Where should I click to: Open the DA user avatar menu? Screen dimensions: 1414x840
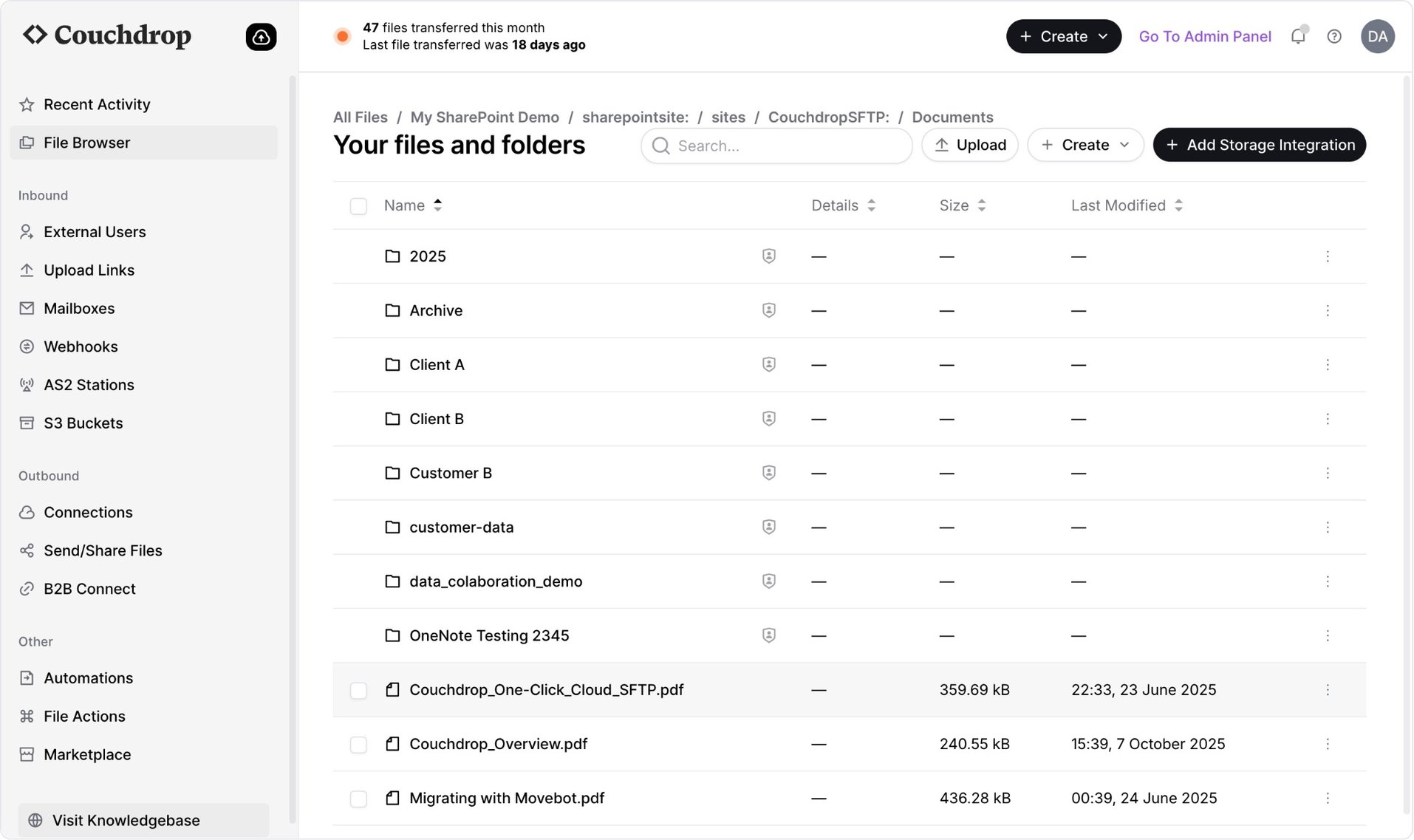1378,36
